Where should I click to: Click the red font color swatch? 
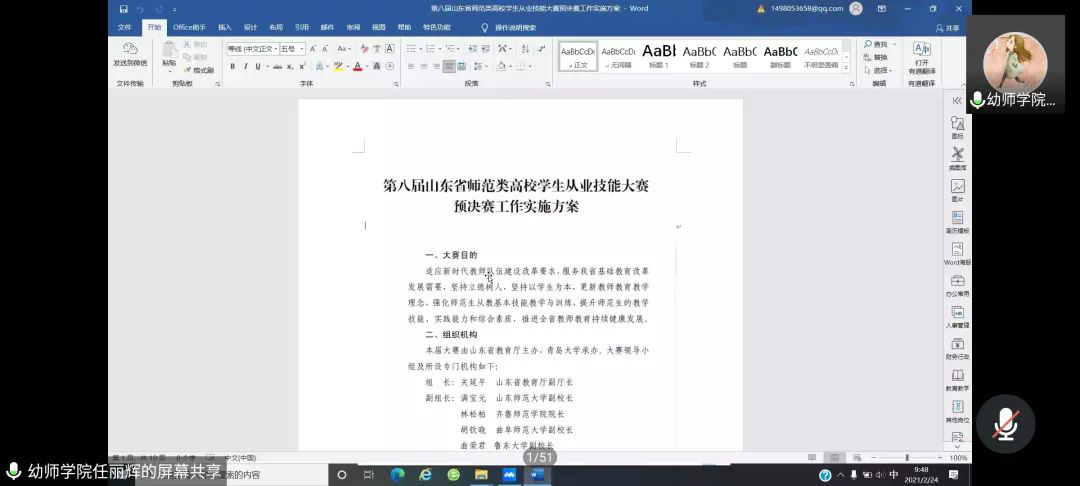(x=359, y=67)
